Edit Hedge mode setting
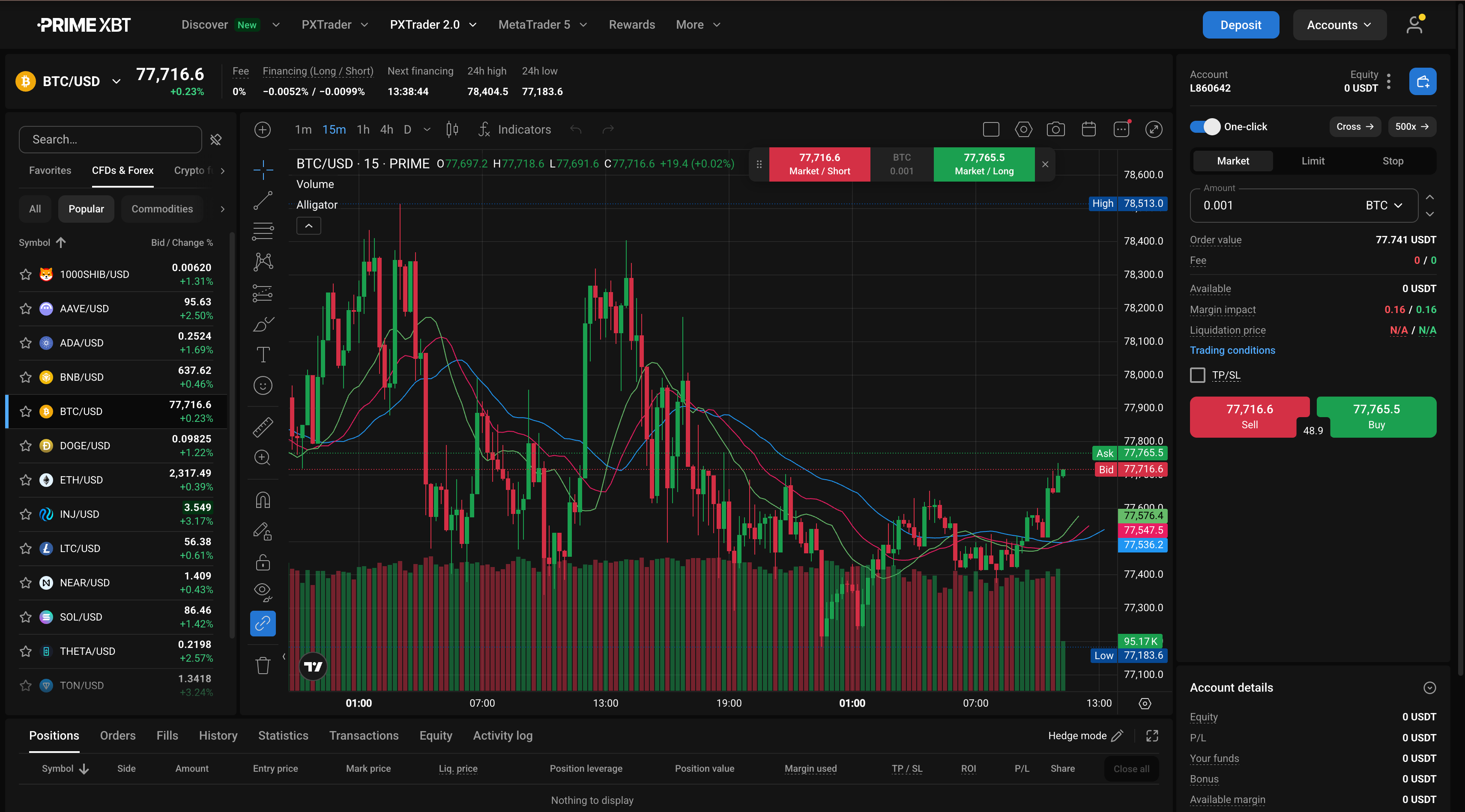The height and width of the screenshot is (812, 1465). (1117, 736)
